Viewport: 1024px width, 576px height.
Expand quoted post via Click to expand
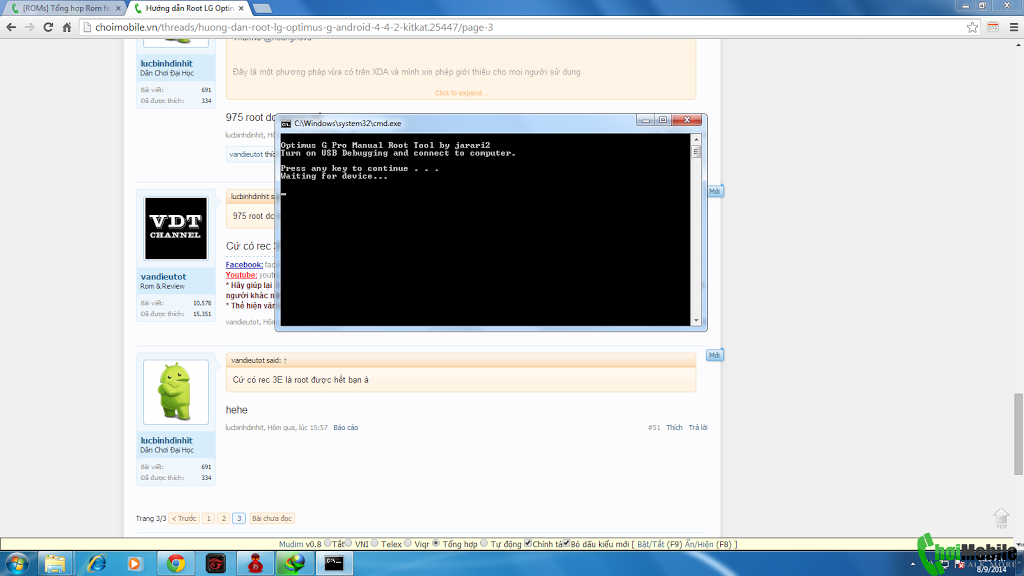[x=460, y=93]
